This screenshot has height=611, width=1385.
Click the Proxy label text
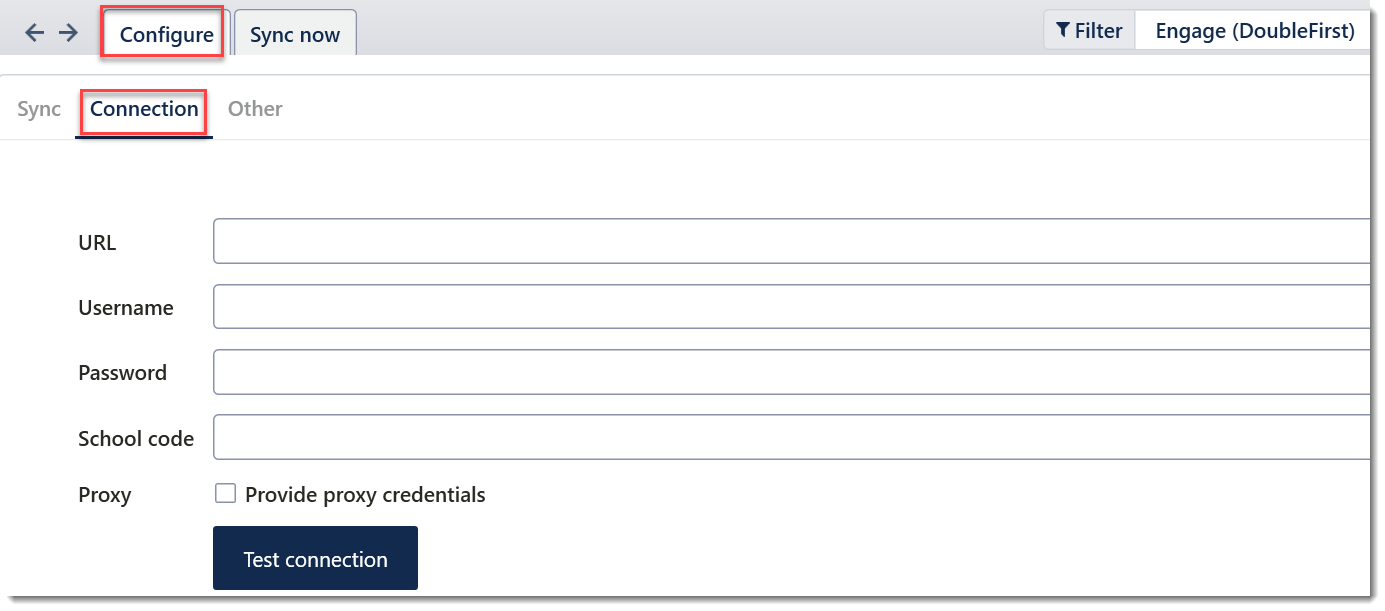point(105,495)
